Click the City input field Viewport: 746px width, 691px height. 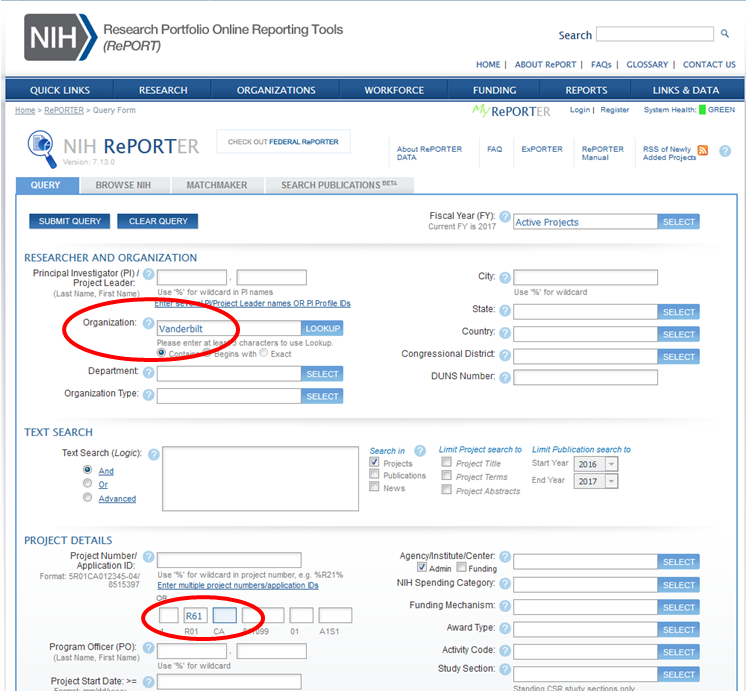coord(585,277)
